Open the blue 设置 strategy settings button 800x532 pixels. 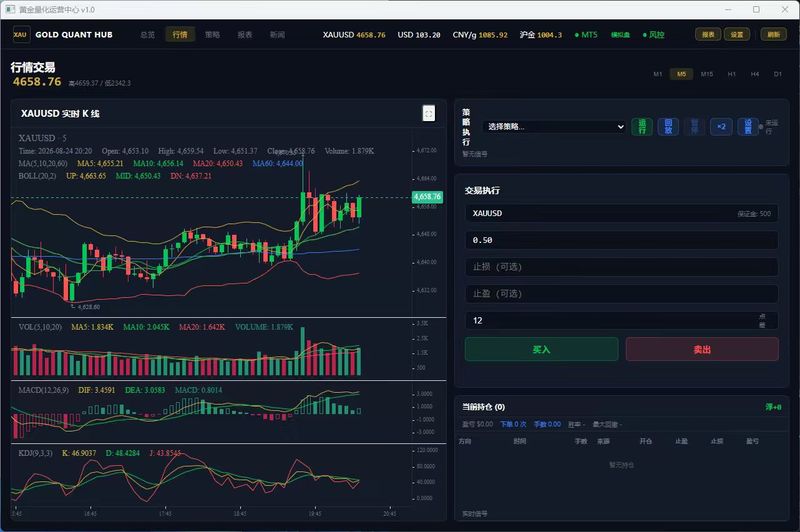point(747,126)
